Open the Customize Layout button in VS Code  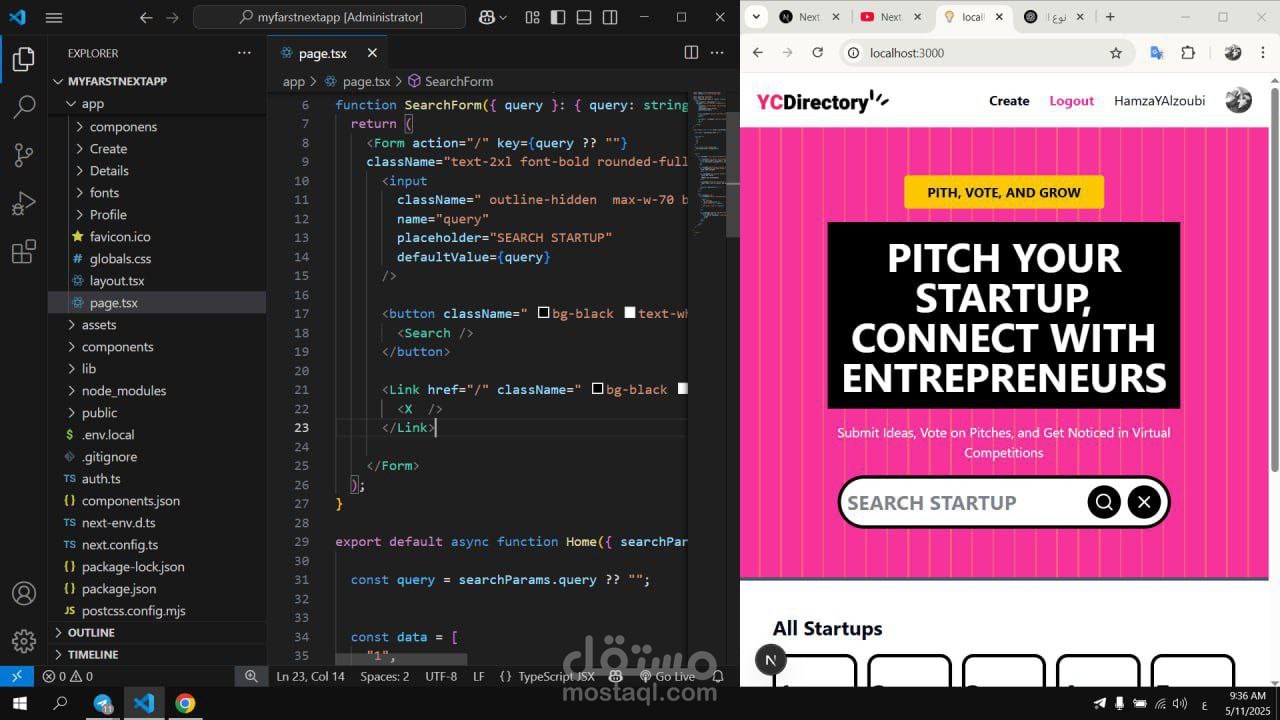click(532, 17)
